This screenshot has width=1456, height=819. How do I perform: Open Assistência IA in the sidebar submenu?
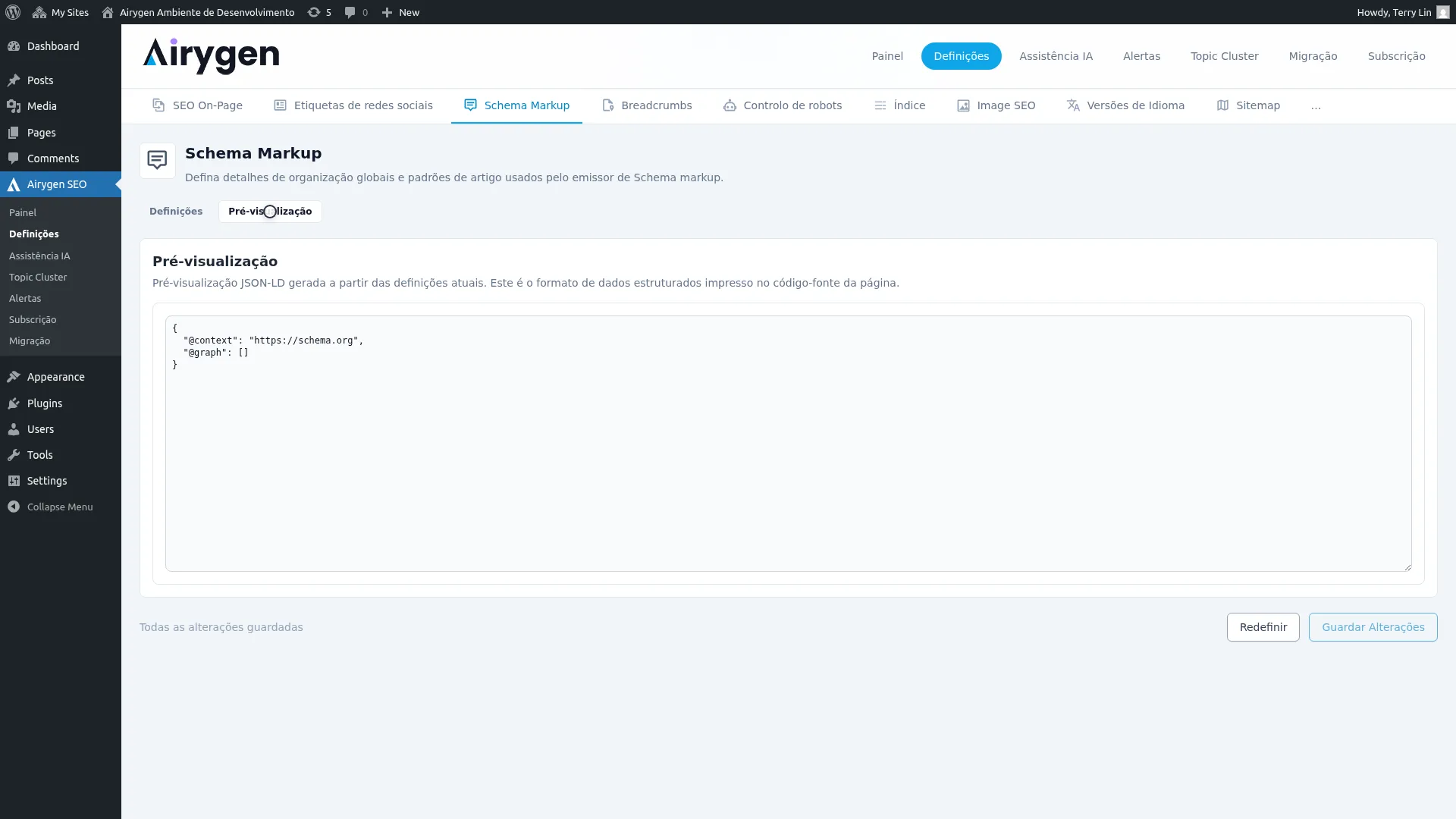click(39, 256)
